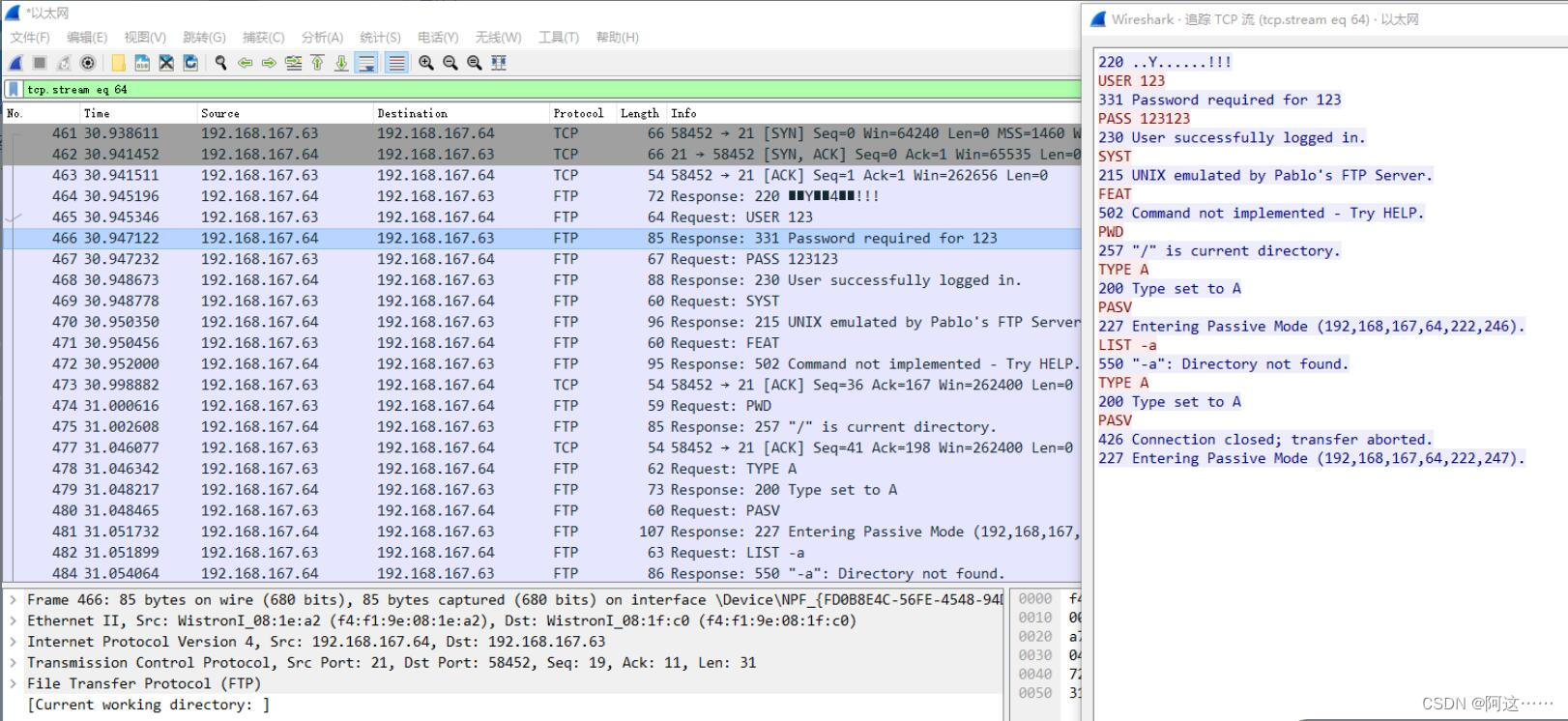
Task: Open the 编辑(E) menu
Action: 87,38
